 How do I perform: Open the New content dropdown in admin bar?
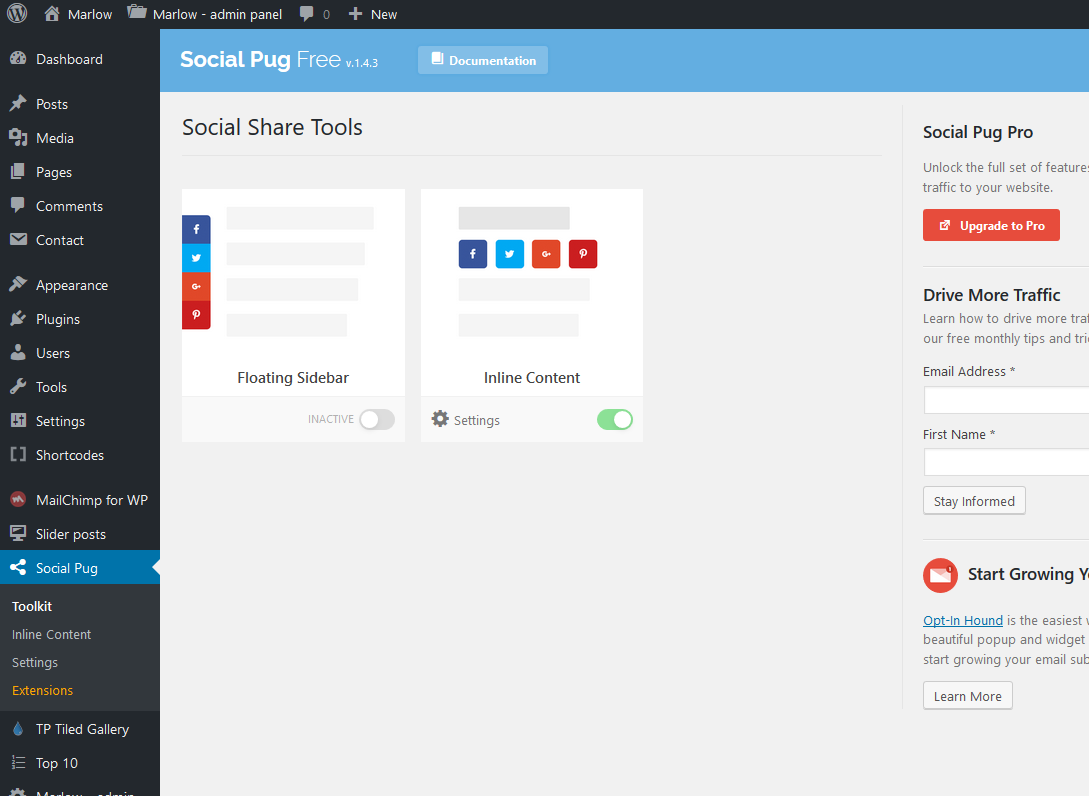(x=373, y=14)
